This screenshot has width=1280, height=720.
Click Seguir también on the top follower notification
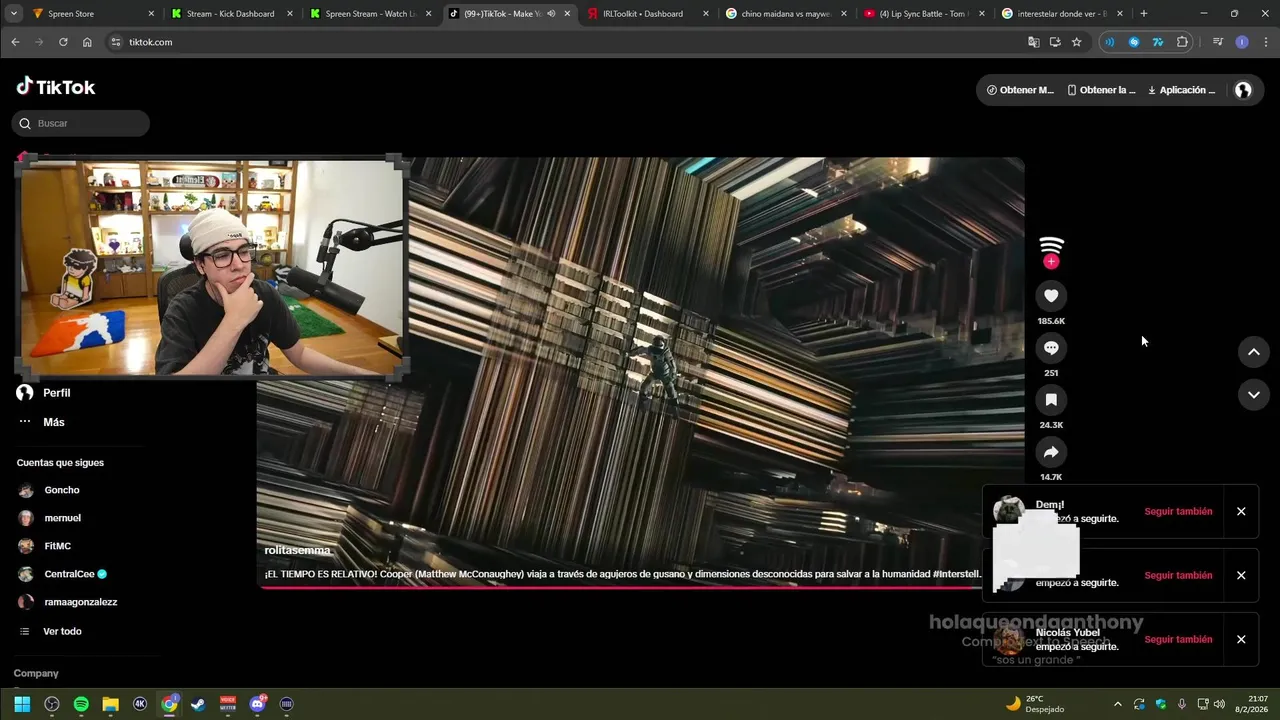[1178, 511]
